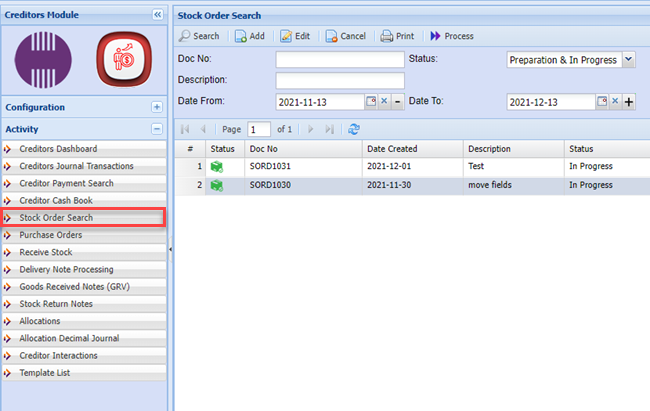The height and width of the screenshot is (411, 650).
Task: Refresh the stock order grid
Action: click(354, 129)
